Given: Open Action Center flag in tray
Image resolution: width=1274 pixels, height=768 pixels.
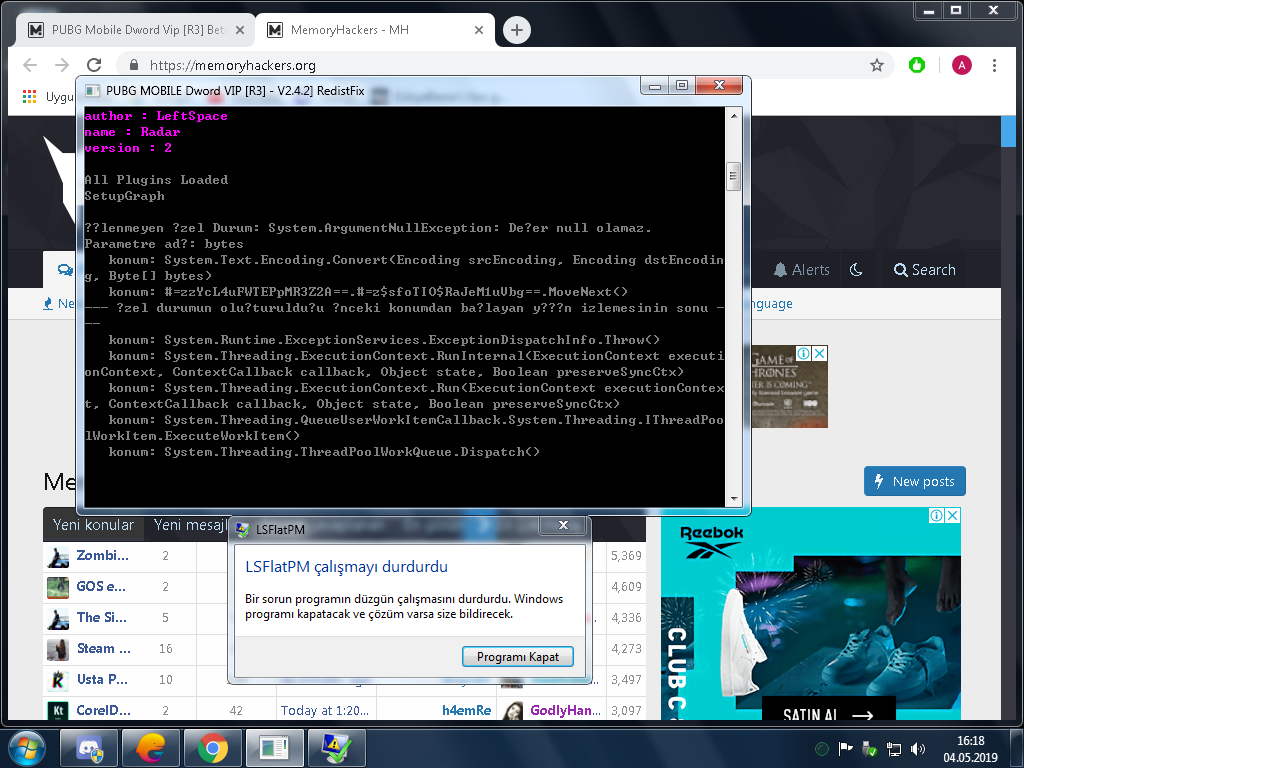Looking at the screenshot, I should coord(846,748).
